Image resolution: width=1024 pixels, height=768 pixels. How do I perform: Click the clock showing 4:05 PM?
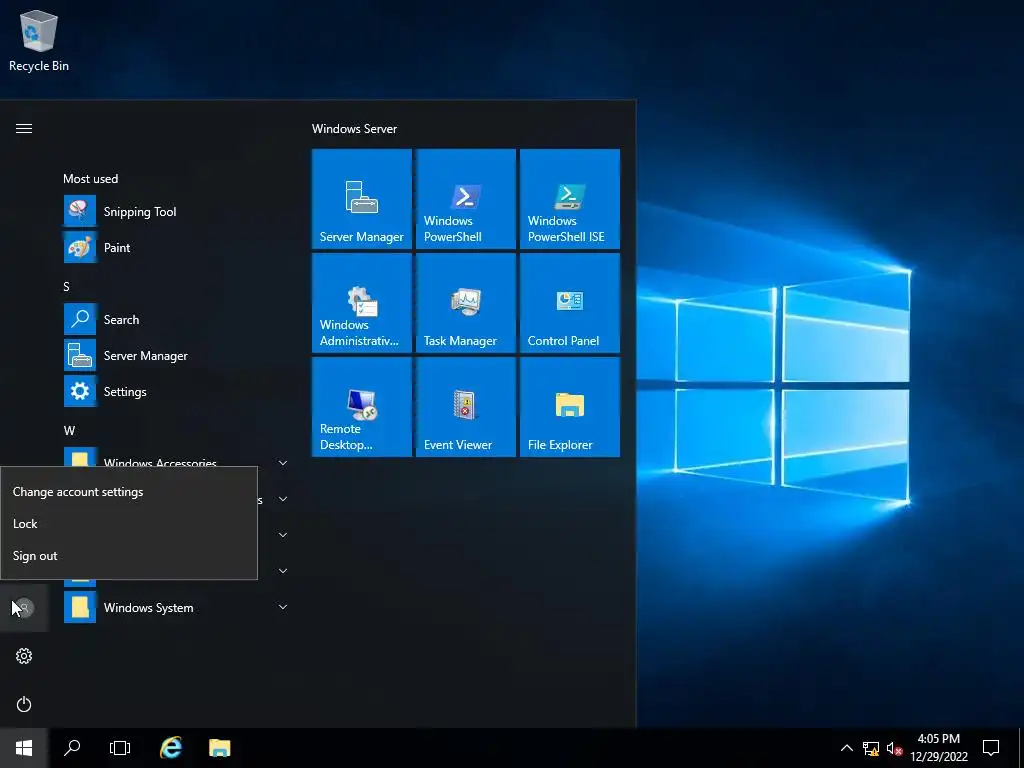point(939,748)
